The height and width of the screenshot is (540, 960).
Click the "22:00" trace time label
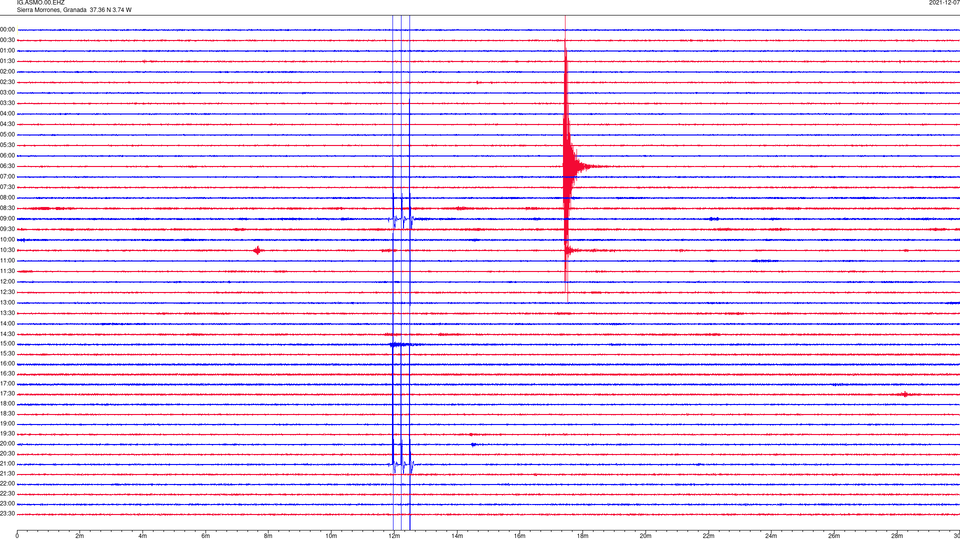[x=7, y=484]
